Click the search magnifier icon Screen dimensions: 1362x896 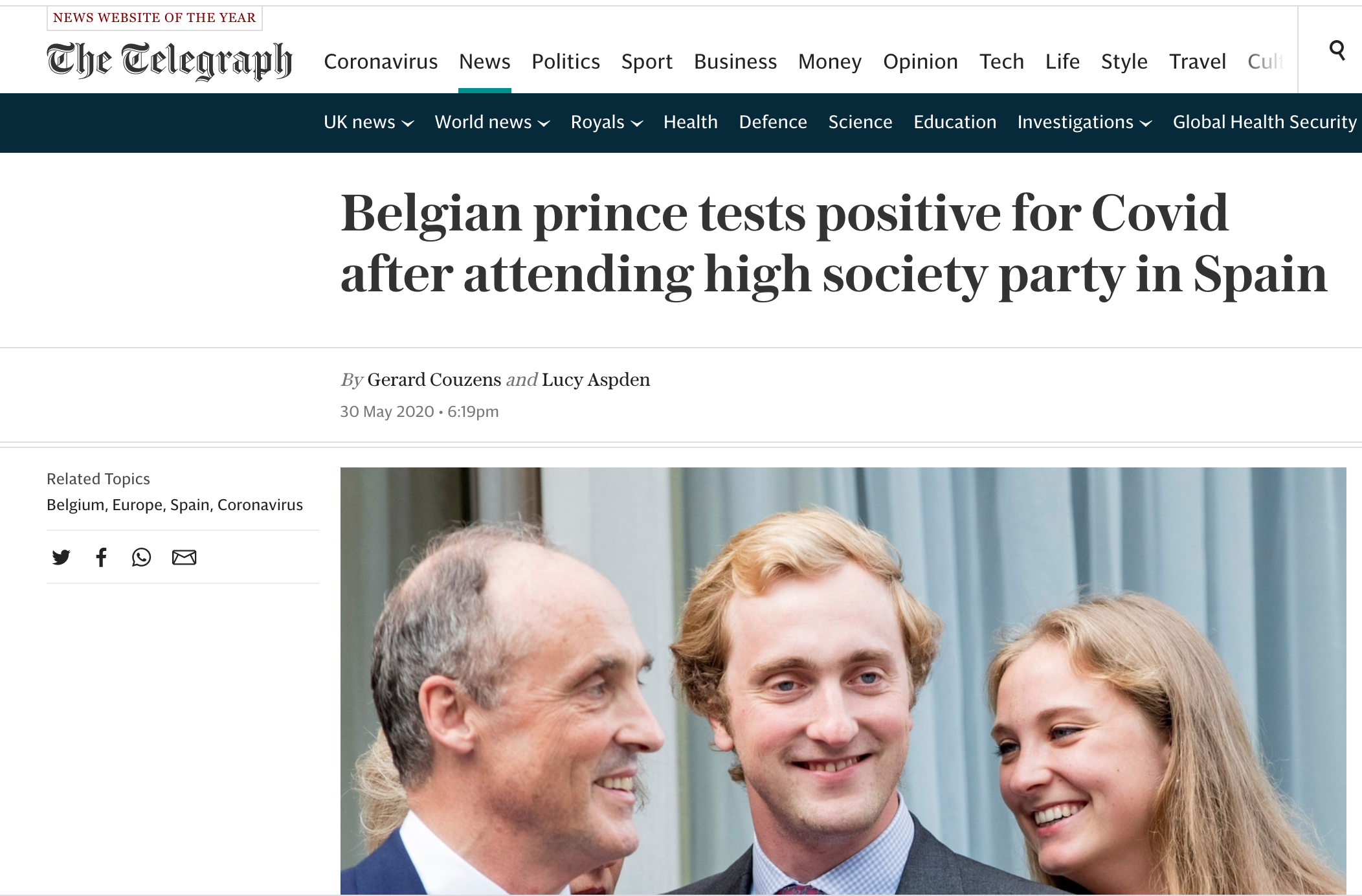coord(1337,50)
